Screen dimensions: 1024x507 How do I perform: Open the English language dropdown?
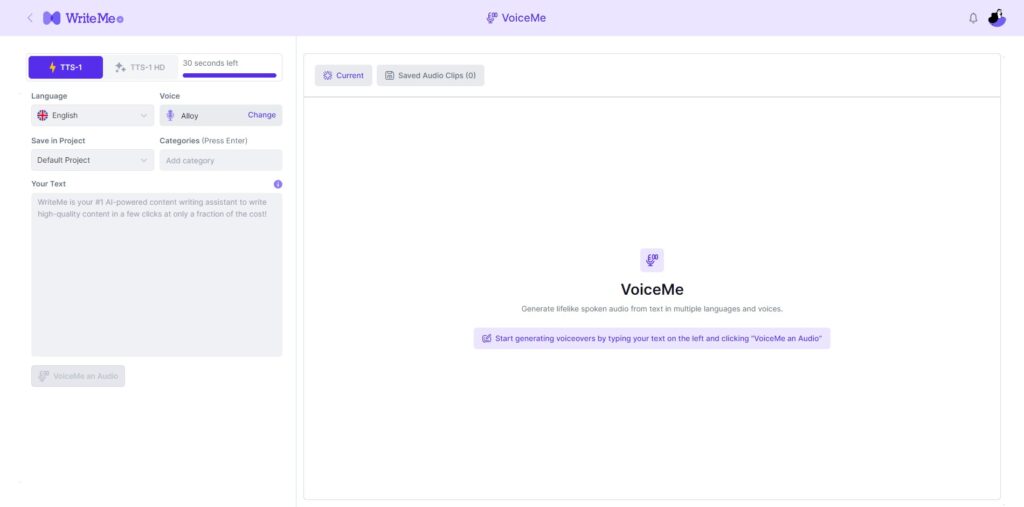[92, 116]
